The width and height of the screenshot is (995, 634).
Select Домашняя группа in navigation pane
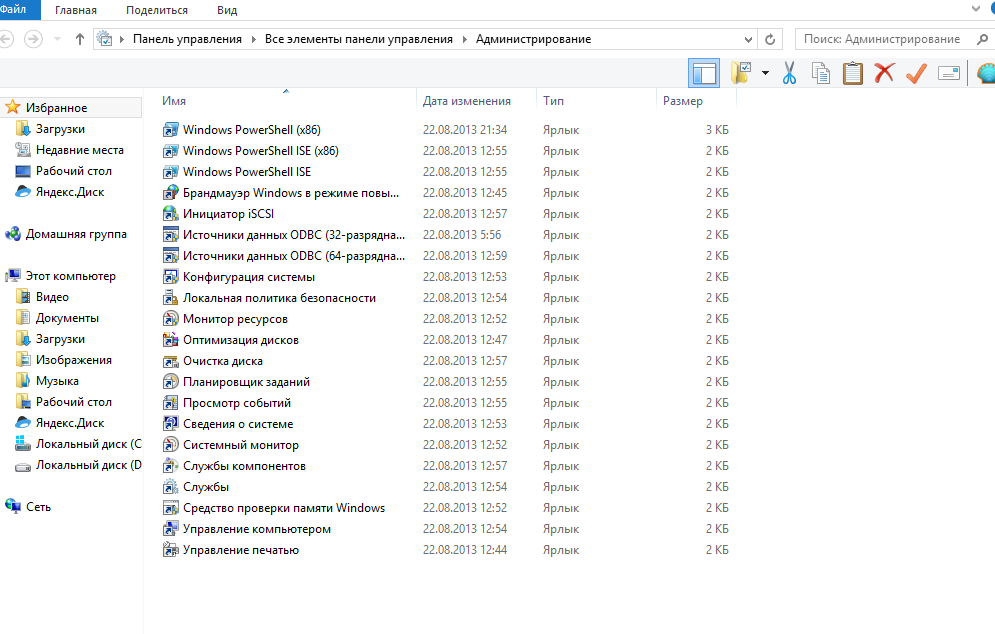[x=76, y=234]
